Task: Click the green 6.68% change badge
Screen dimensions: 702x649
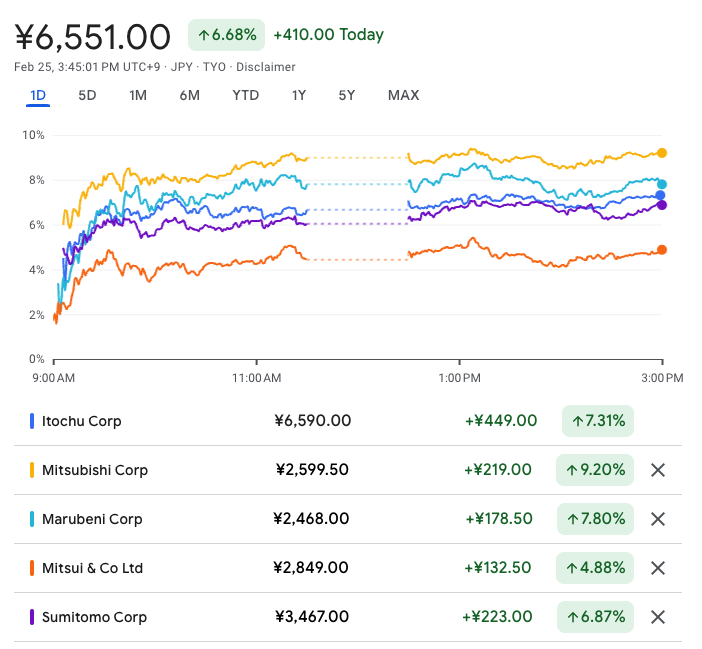Action: (x=226, y=35)
